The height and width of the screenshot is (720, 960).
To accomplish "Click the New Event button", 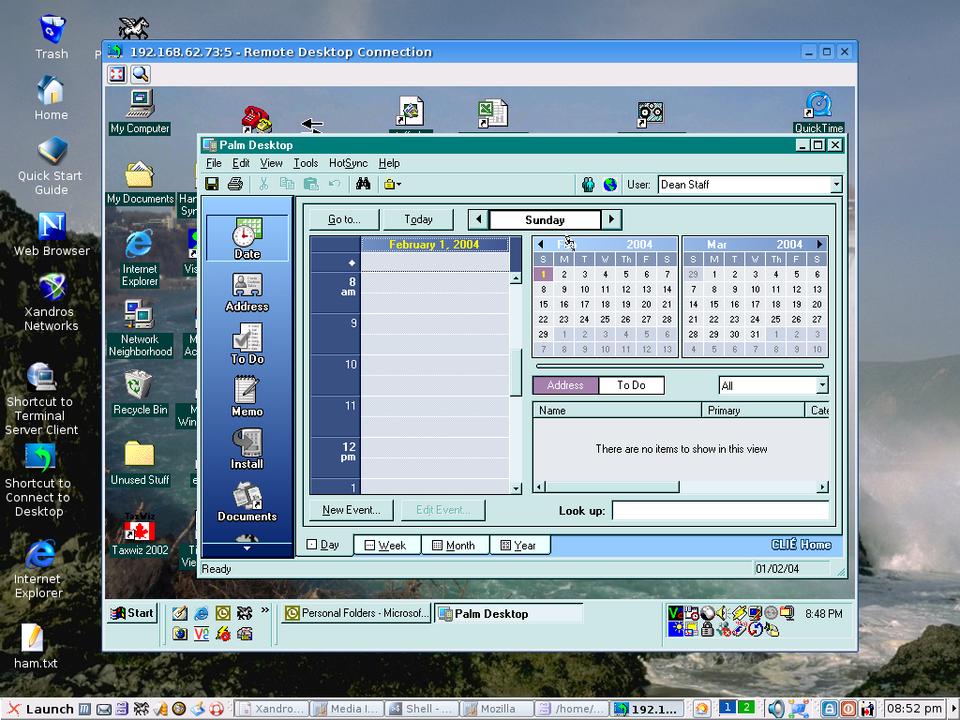I will pos(351,510).
